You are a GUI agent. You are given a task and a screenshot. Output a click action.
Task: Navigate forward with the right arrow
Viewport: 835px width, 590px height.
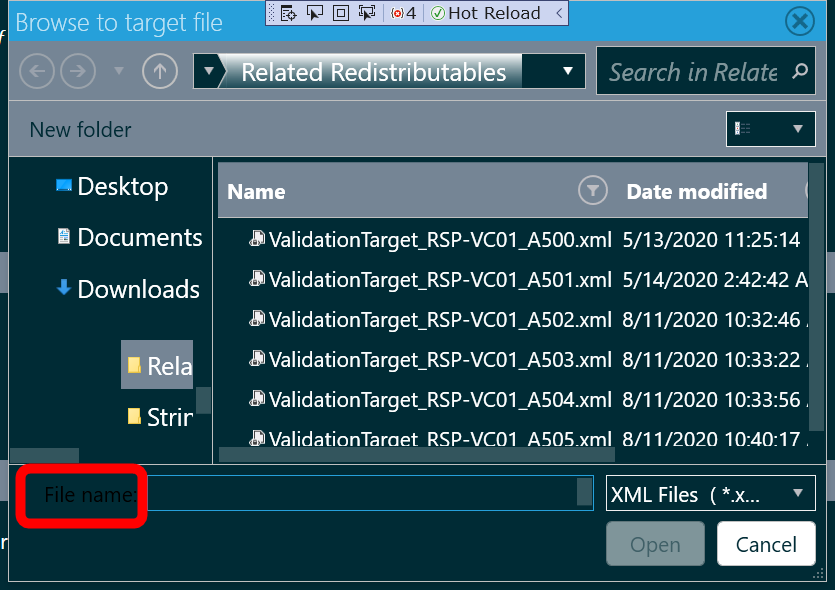pyautogui.click(x=78, y=71)
